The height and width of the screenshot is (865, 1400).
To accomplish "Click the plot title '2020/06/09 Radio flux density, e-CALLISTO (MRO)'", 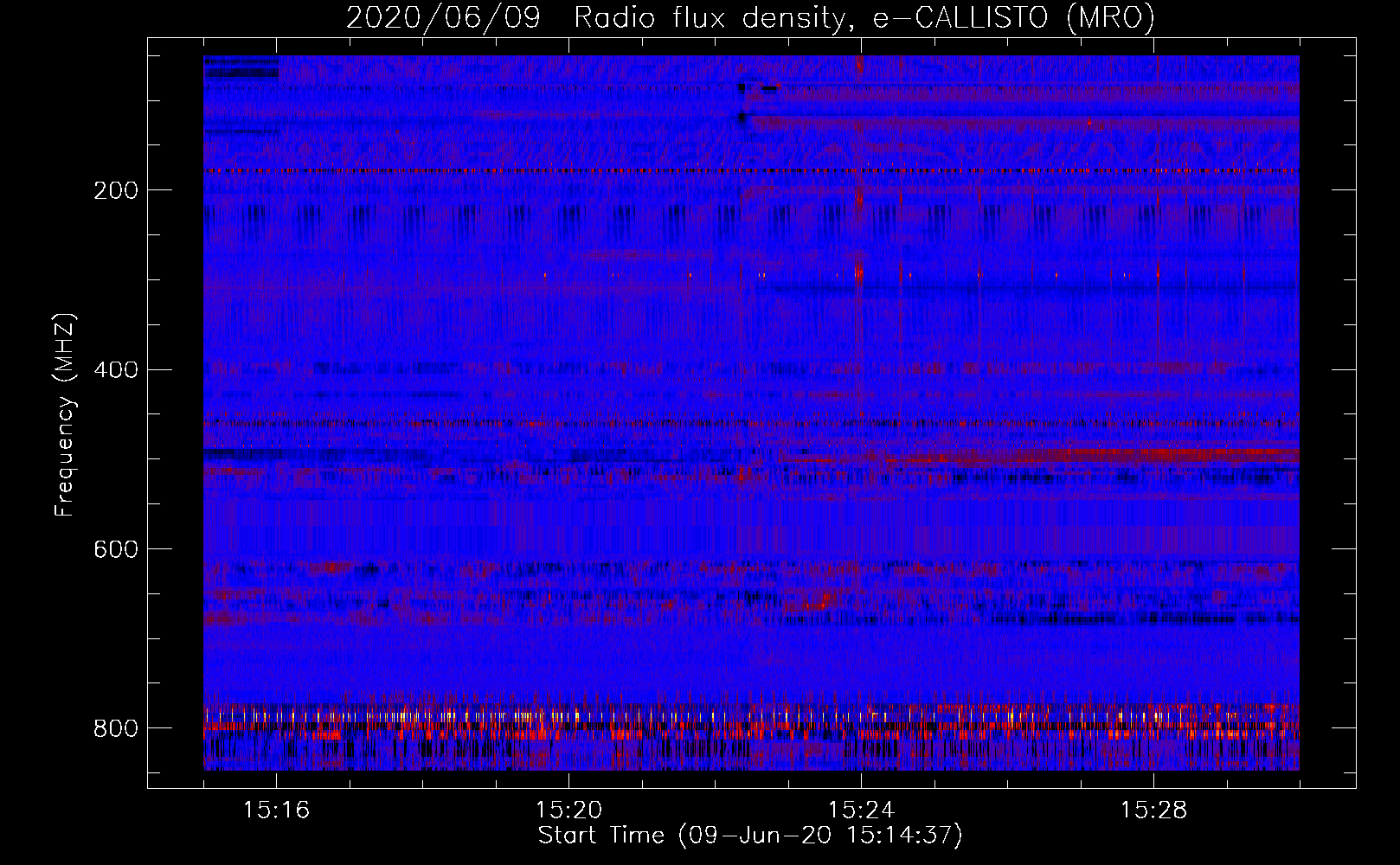I will (750, 17).
